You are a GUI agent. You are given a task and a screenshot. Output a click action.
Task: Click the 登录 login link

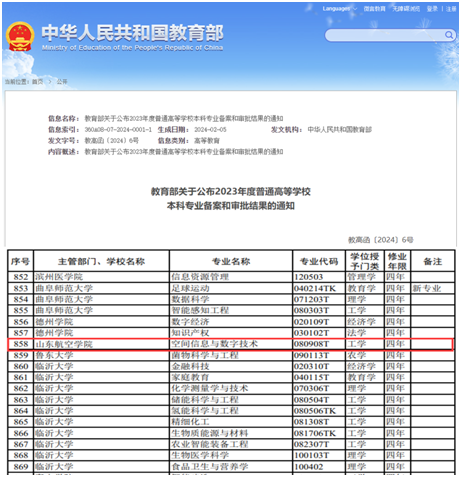coord(432,9)
